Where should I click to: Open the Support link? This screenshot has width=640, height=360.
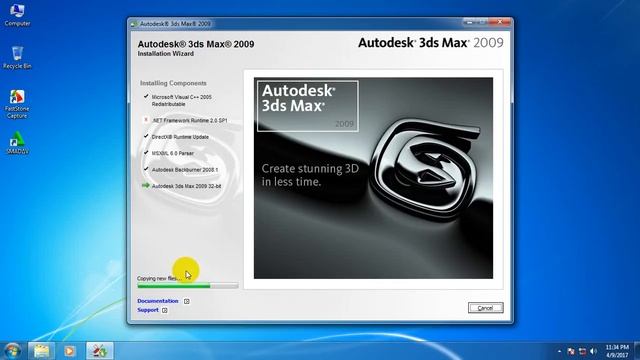pos(148,310)
